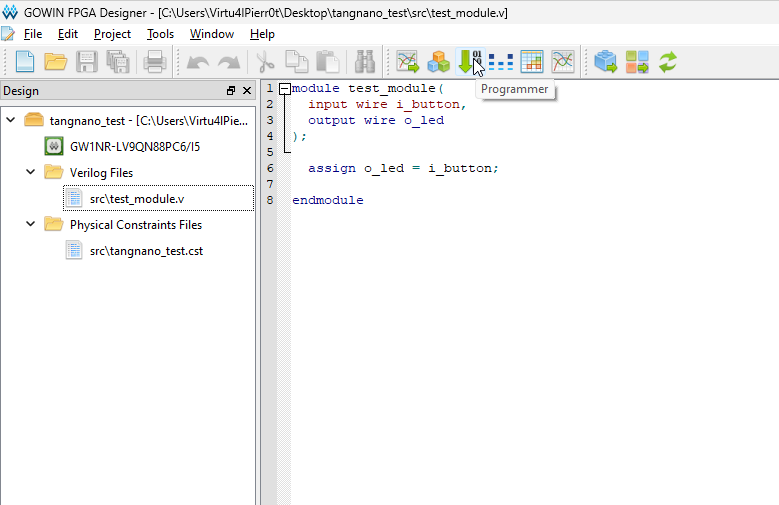Cut selection using the scissors icon

point(266,62)
